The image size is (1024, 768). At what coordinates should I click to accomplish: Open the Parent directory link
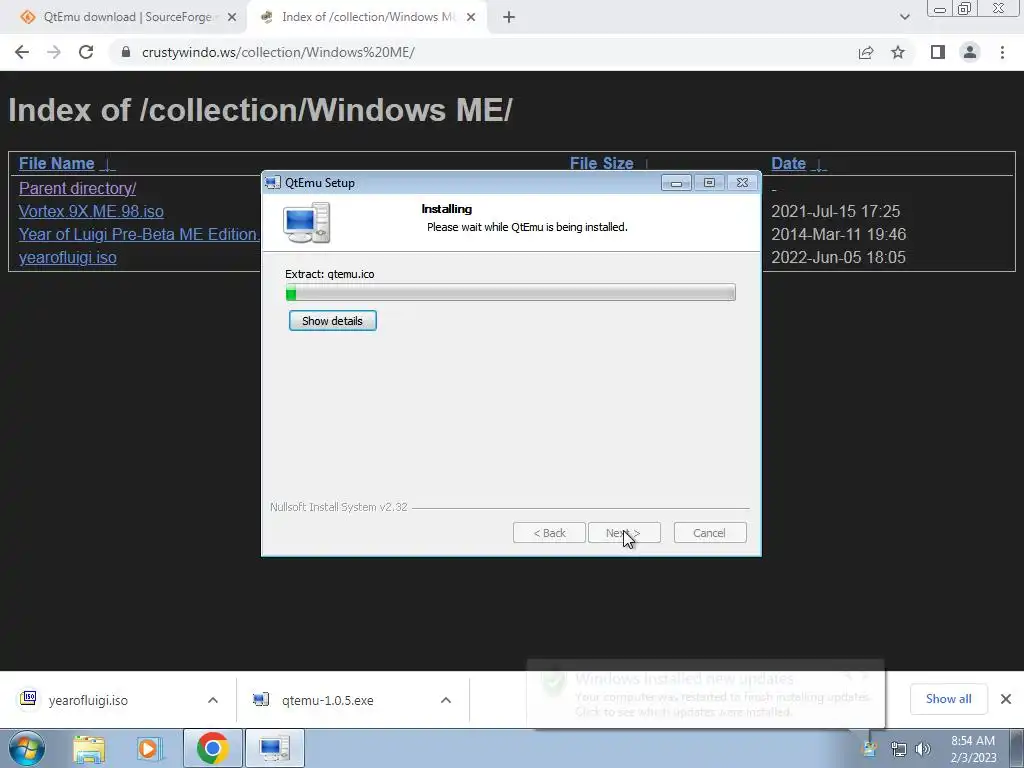point(77,188)
